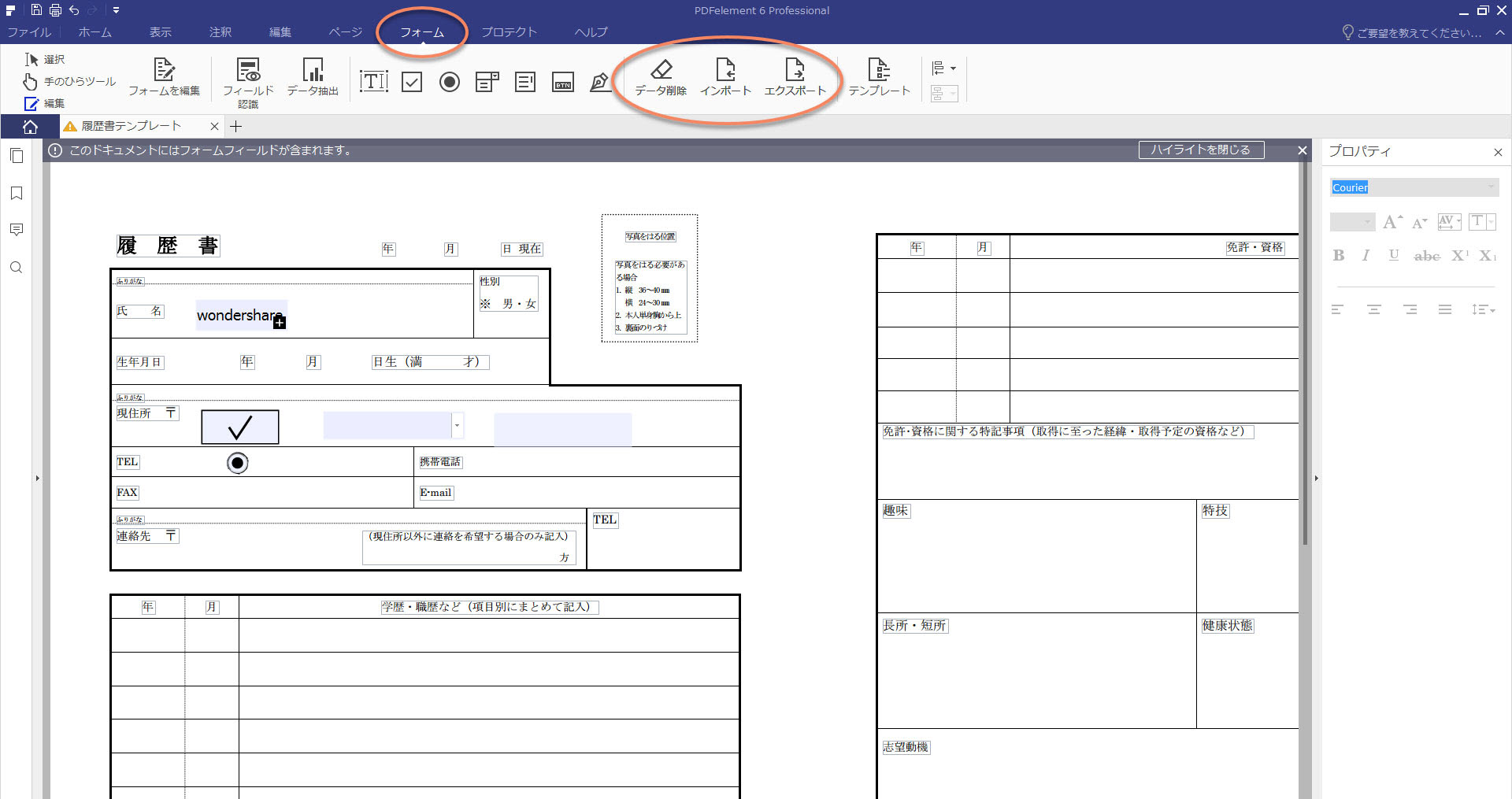Select the BTN push button form tool
This screenshot has height=799, width=1512.
point(563,82)
